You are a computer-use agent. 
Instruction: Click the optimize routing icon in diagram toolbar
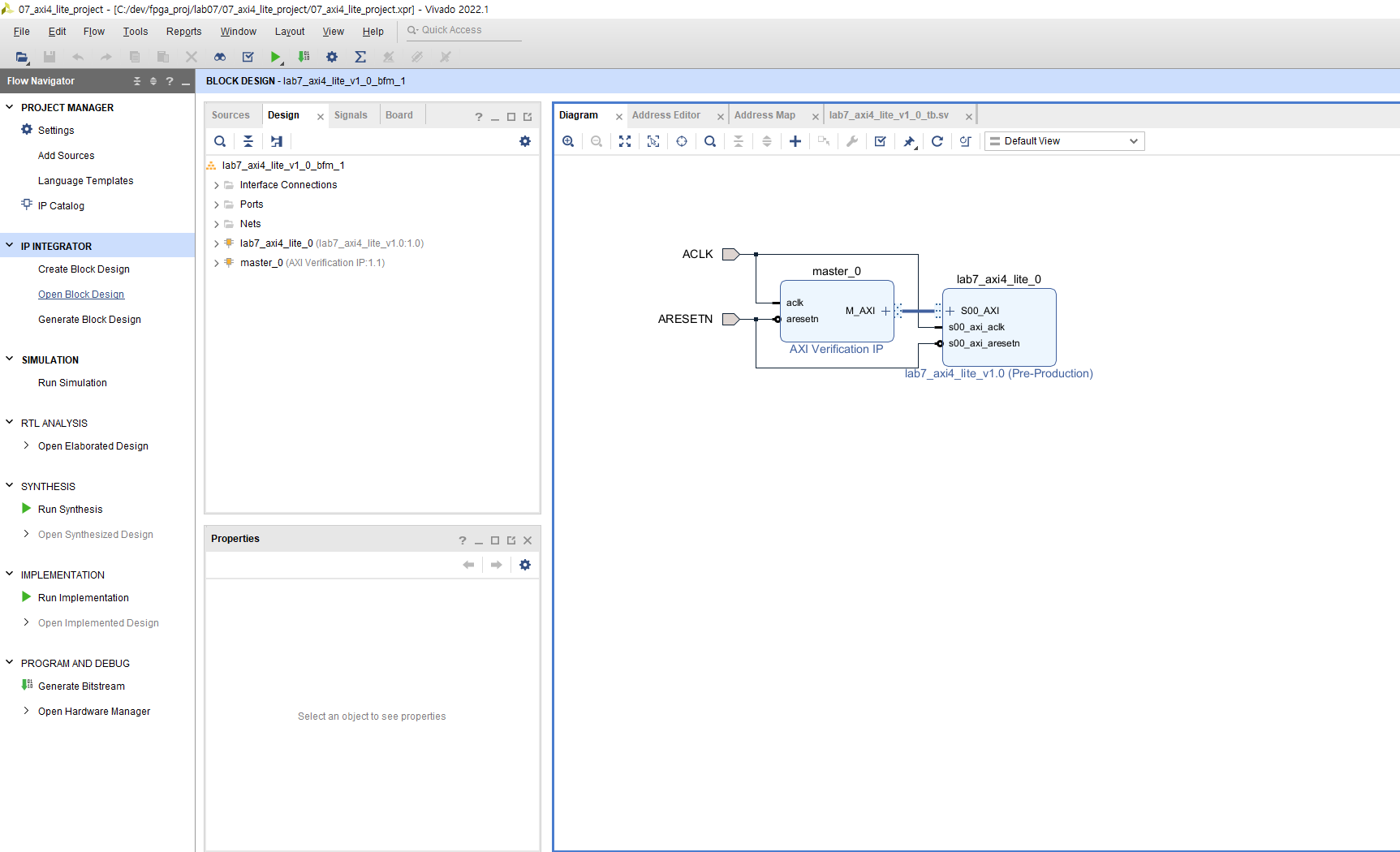point(966,141)
